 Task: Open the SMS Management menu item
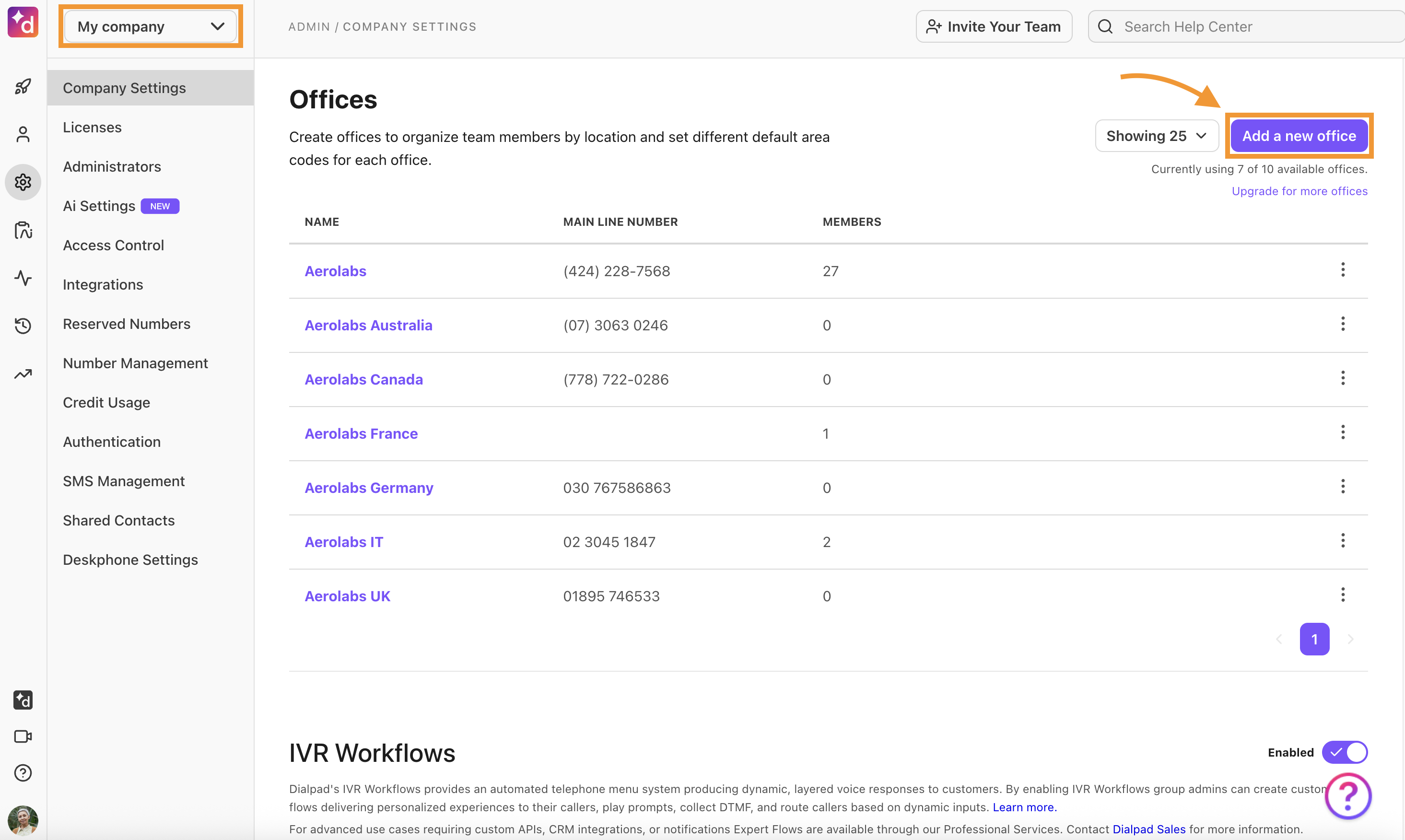pos(151,481)
